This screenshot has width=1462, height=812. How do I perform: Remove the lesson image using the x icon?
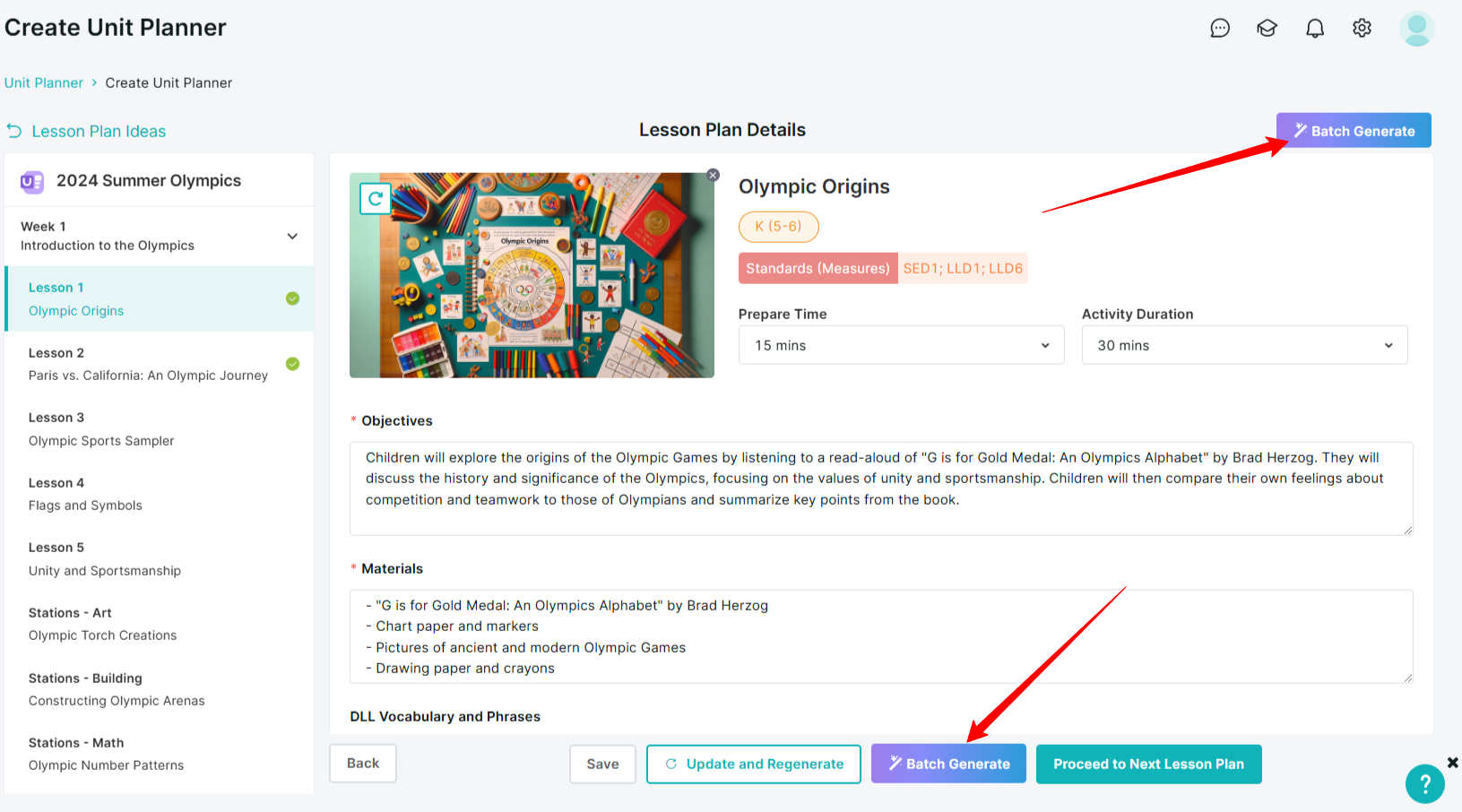click(713, 175)
